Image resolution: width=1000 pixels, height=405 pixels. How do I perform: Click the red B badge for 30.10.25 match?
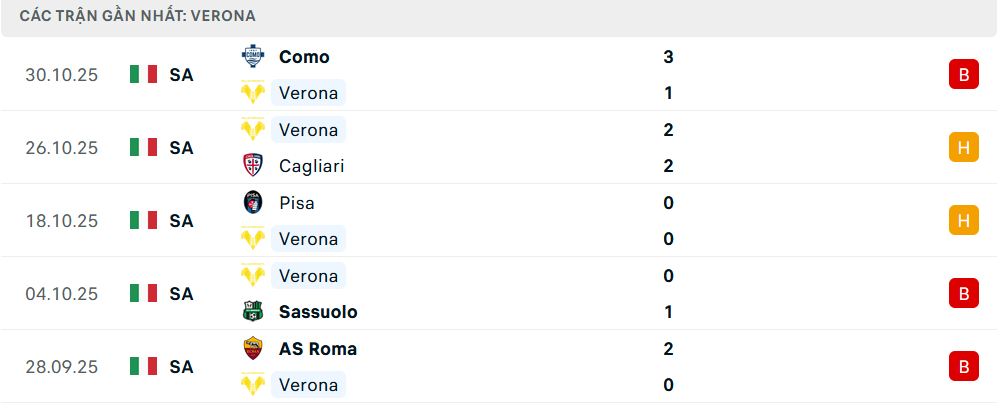[963, 75]
